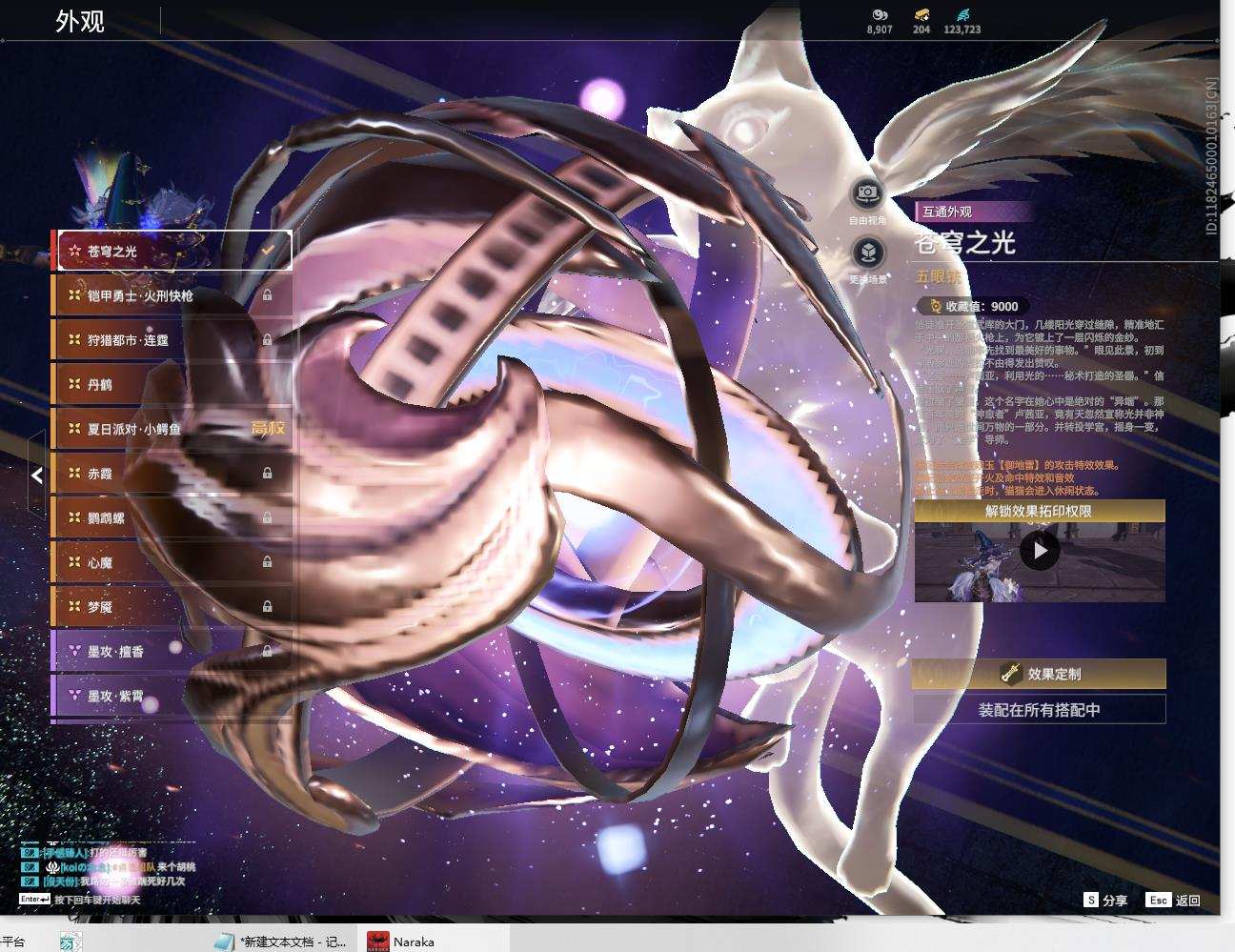This screenshot has height=952, width=1235.
Task: Click the lock icon on 赤霞 row
Action: point(268,473)
